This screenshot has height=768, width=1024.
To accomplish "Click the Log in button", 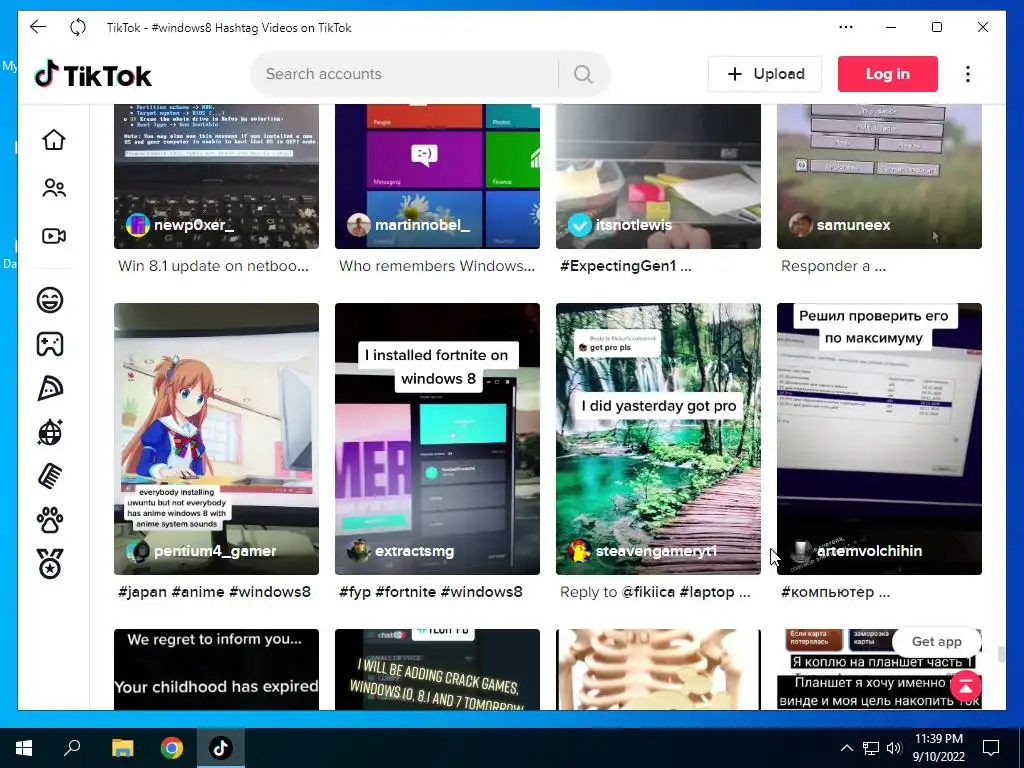I will click(x=888, y=74).
